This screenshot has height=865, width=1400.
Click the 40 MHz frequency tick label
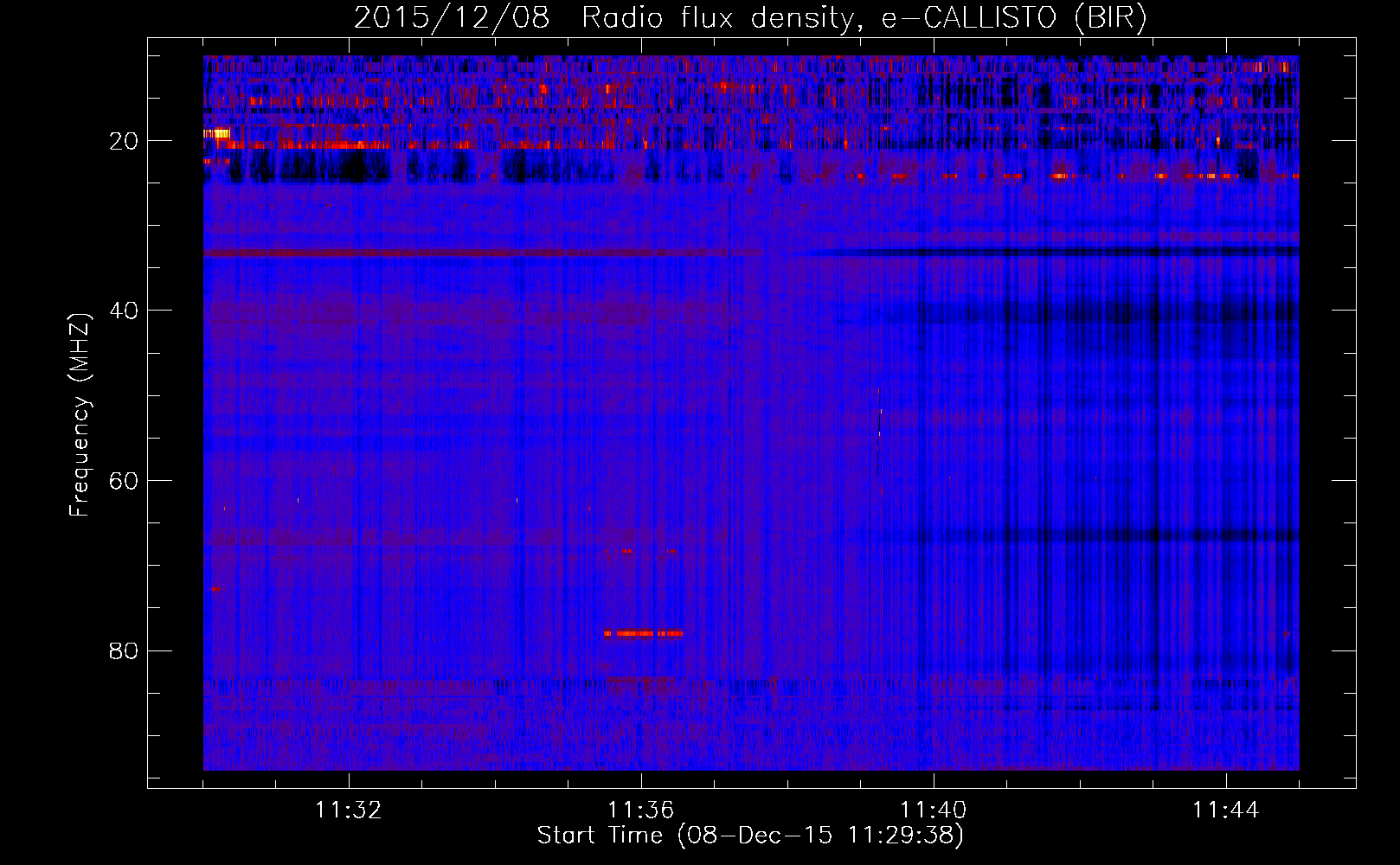tap(125, 311)
